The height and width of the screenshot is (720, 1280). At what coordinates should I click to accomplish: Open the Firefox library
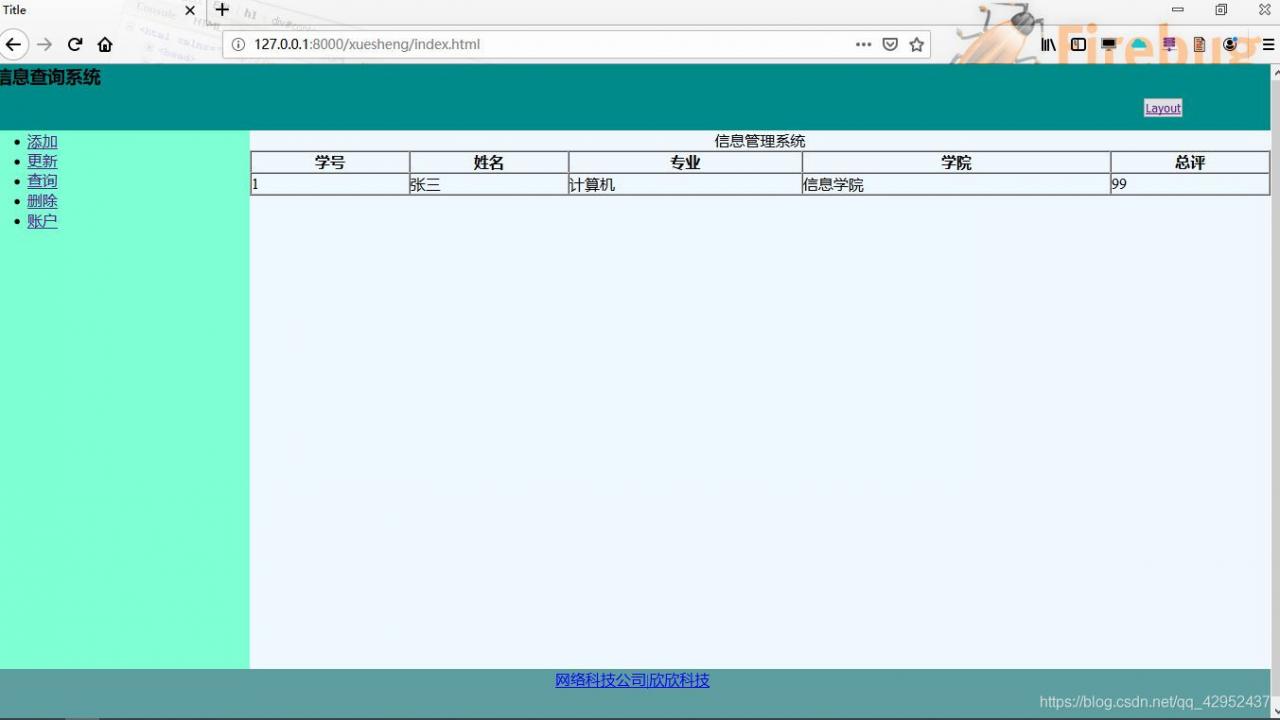coord(1048,44)
